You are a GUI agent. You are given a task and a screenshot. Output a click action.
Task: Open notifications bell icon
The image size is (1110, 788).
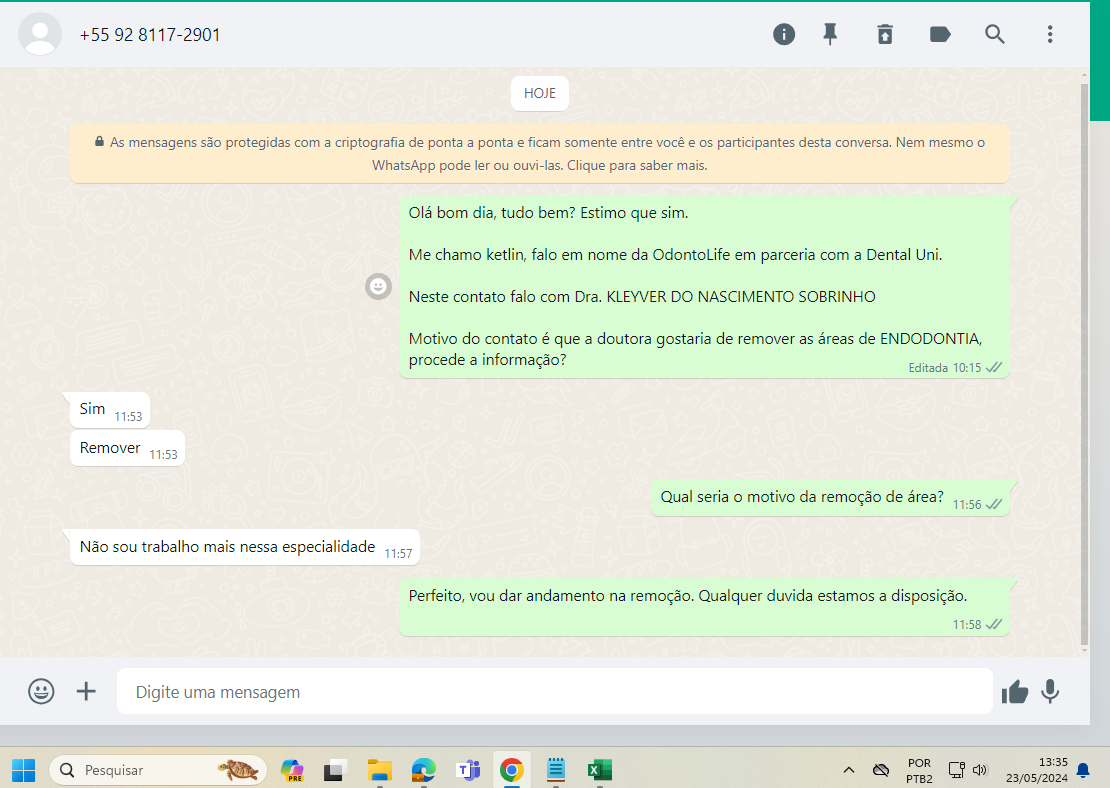1083,770
